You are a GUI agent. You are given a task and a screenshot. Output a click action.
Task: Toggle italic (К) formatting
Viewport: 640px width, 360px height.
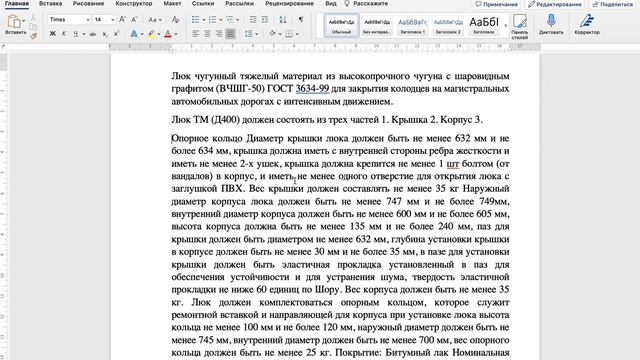(64, 34)
